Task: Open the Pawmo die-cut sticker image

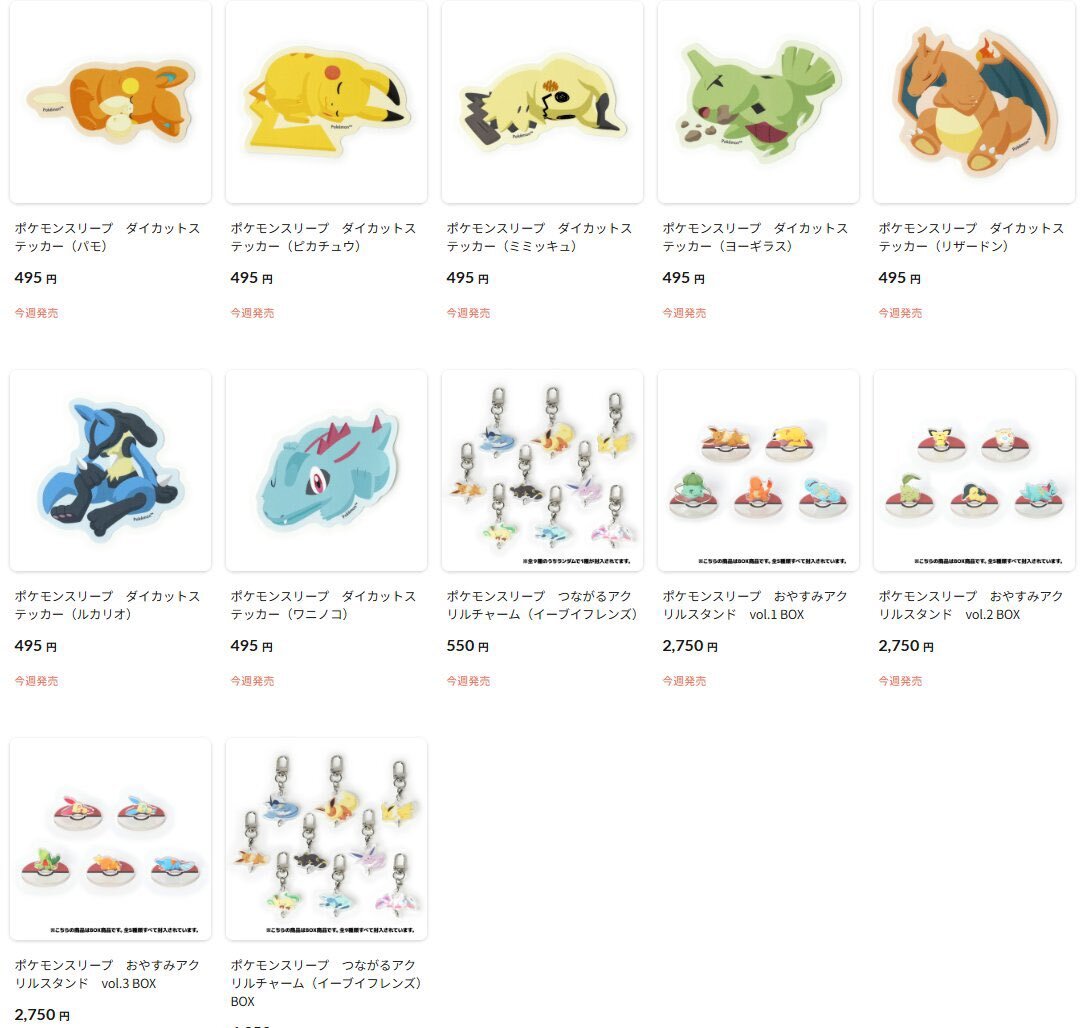Action: 110,102
